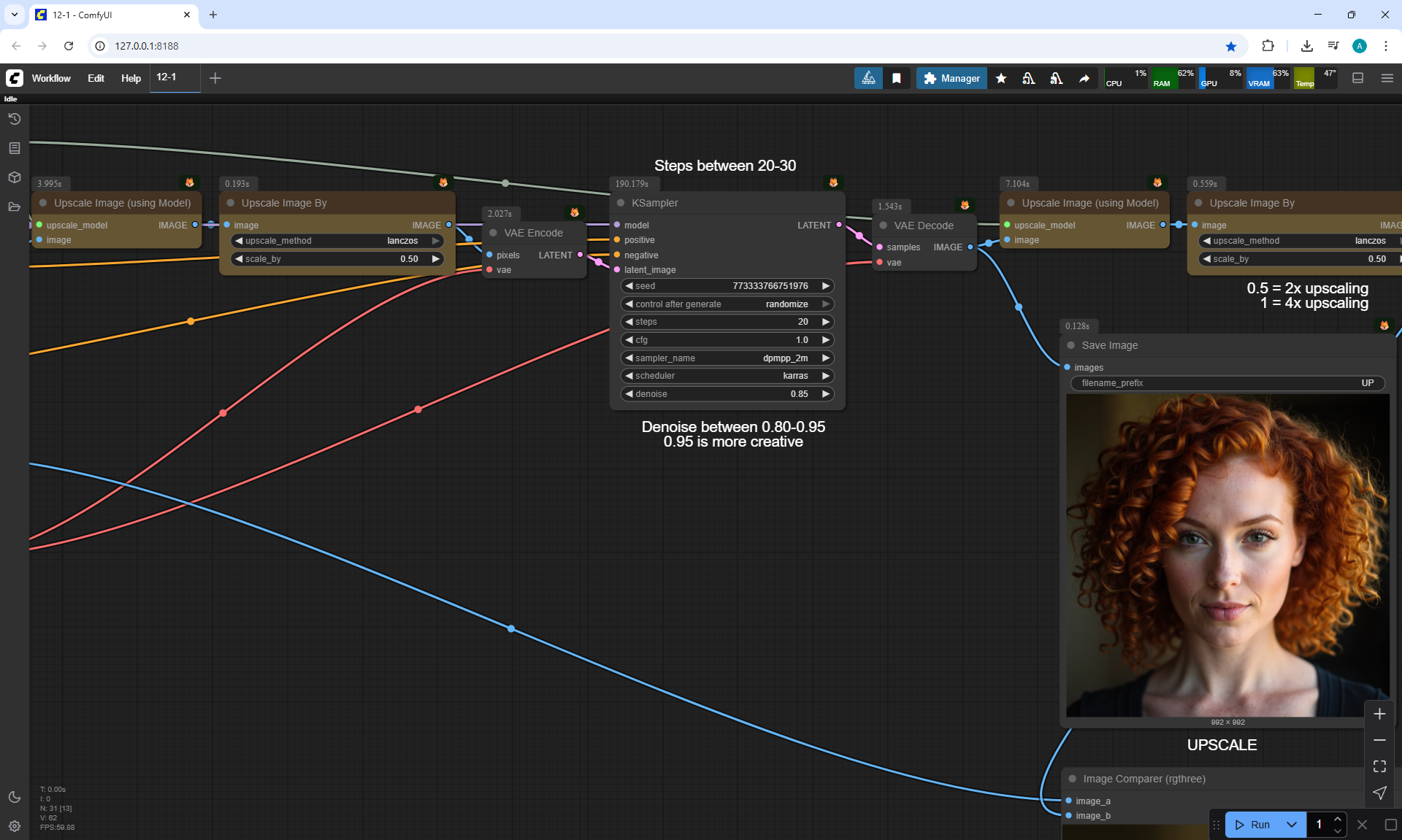Toggle the bottom panel icon
Screen dimensions: 1402x840
pos(1357,78)
